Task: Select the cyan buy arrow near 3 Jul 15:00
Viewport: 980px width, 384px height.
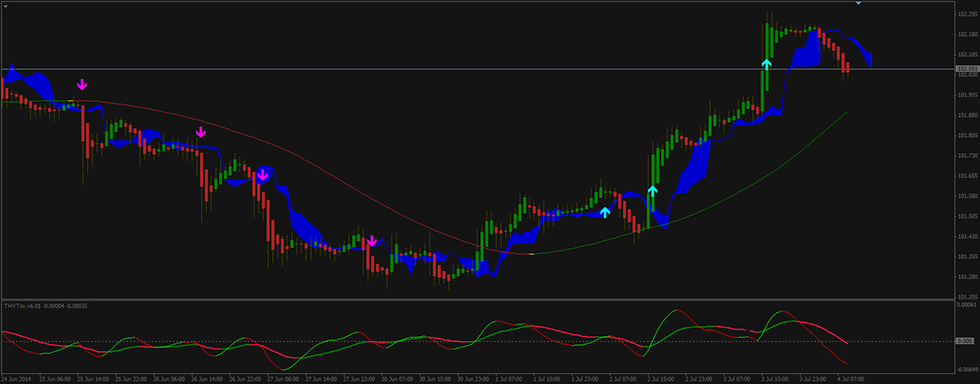Action: click(766, 64)
